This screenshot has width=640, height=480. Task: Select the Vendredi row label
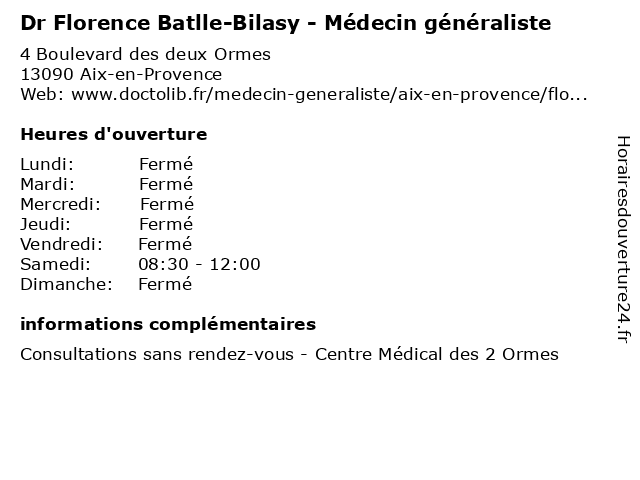tap(62, 244)
